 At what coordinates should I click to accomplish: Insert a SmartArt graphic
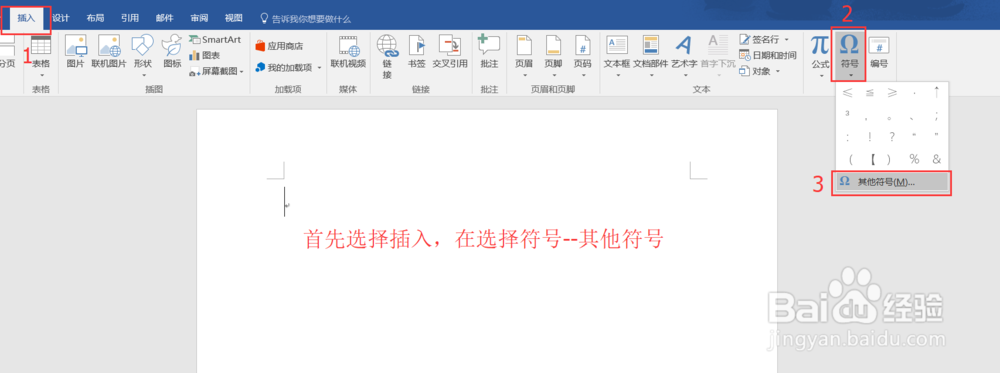click(x=215, y=40)
